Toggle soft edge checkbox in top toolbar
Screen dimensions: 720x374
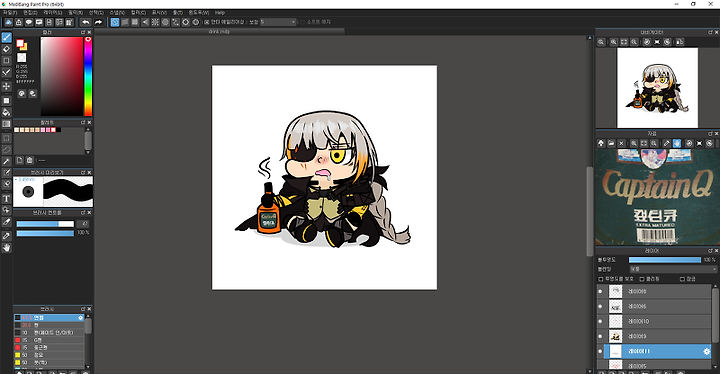tap(302, 22)
